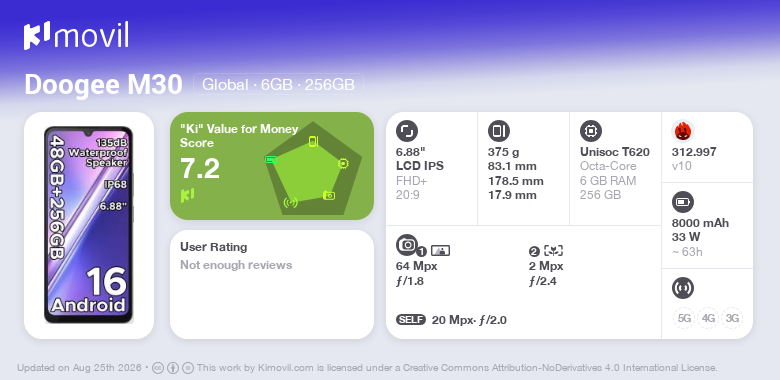Click the main rear camera icon

[x=407, y=244]
